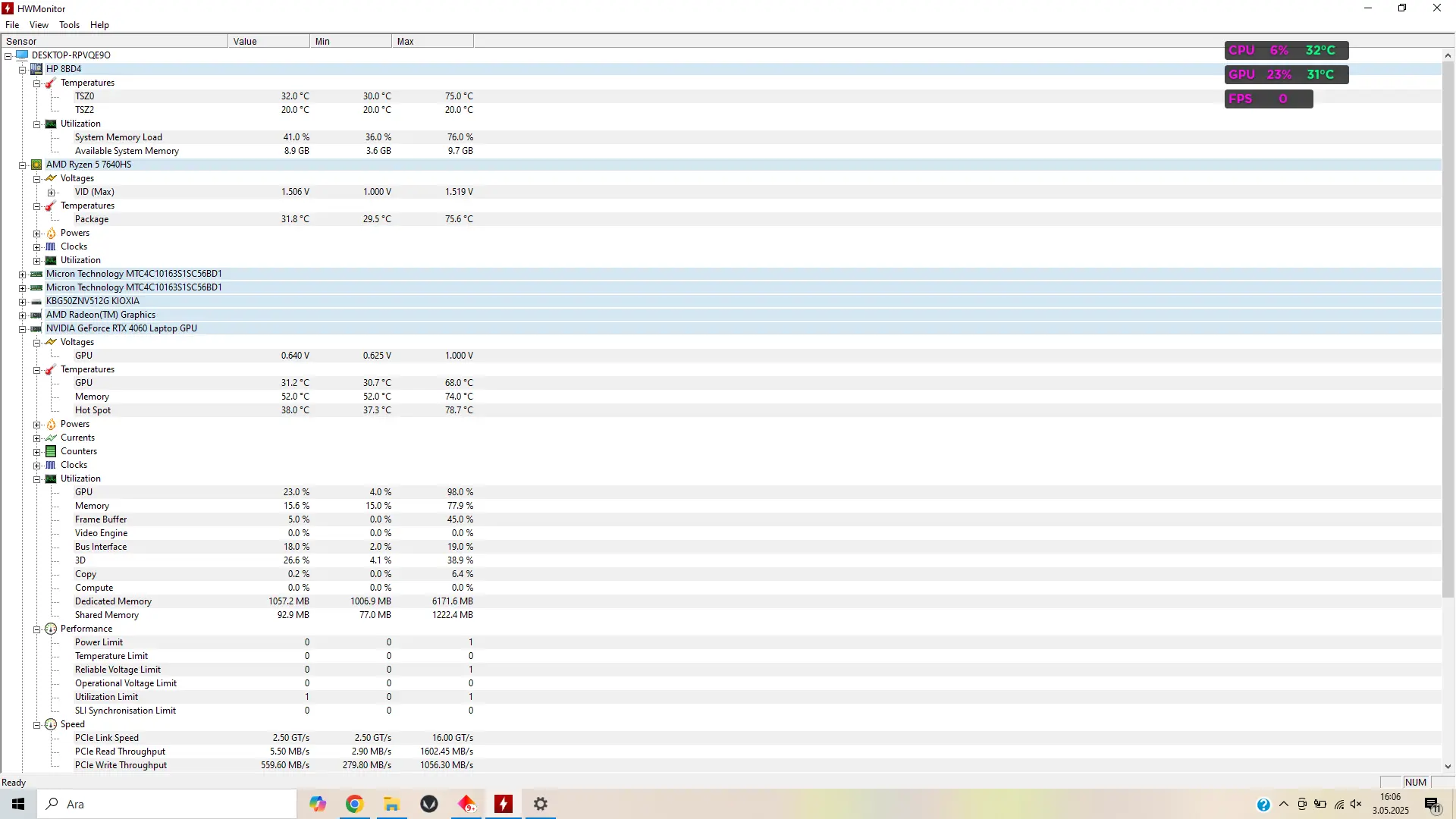Expand the Counters node under NVIDIA GPU
This screenshot has width=1456, height=819.
pyautogui.click(x=37, y=451)
